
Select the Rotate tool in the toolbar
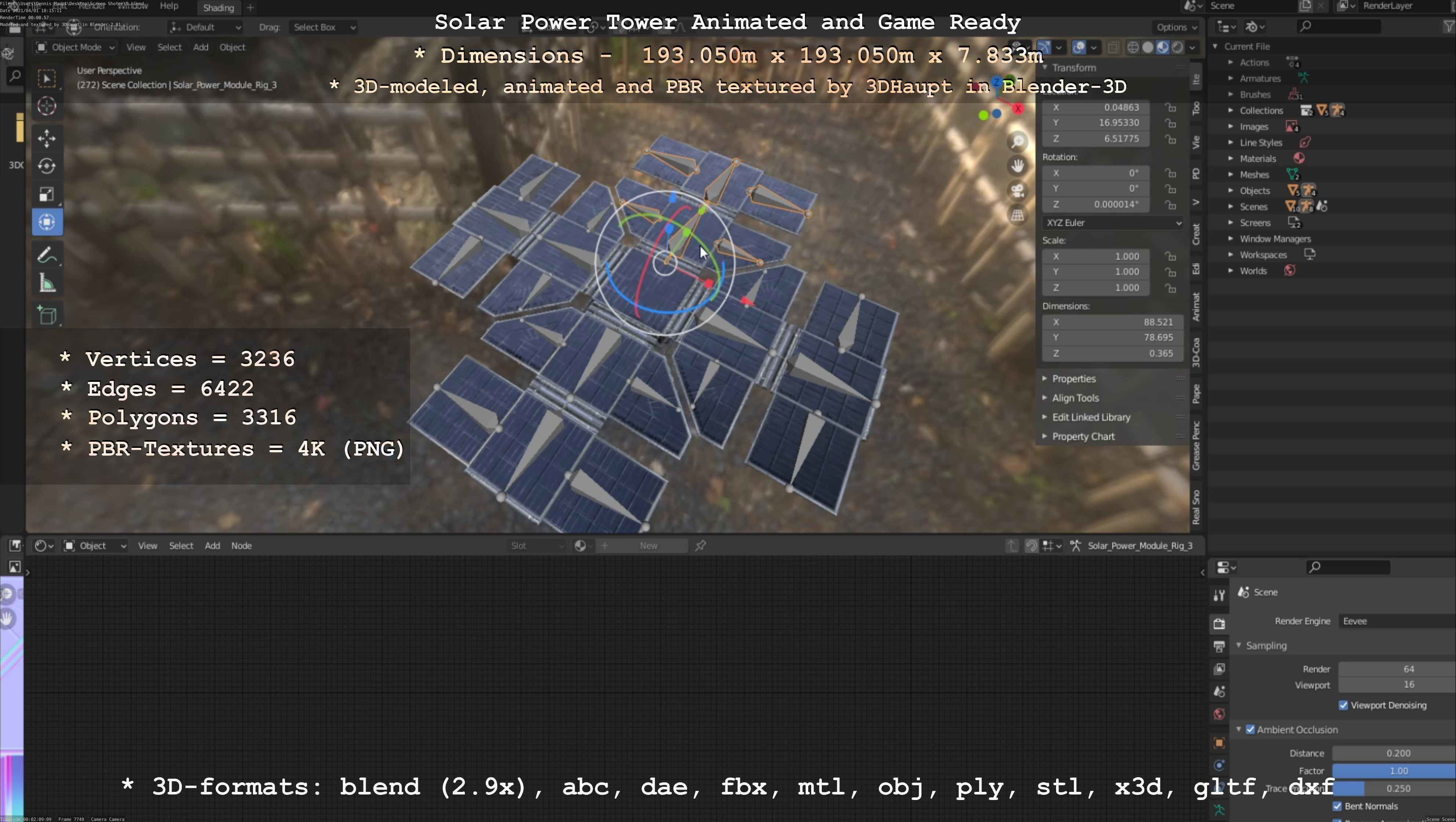coord(46,166)
